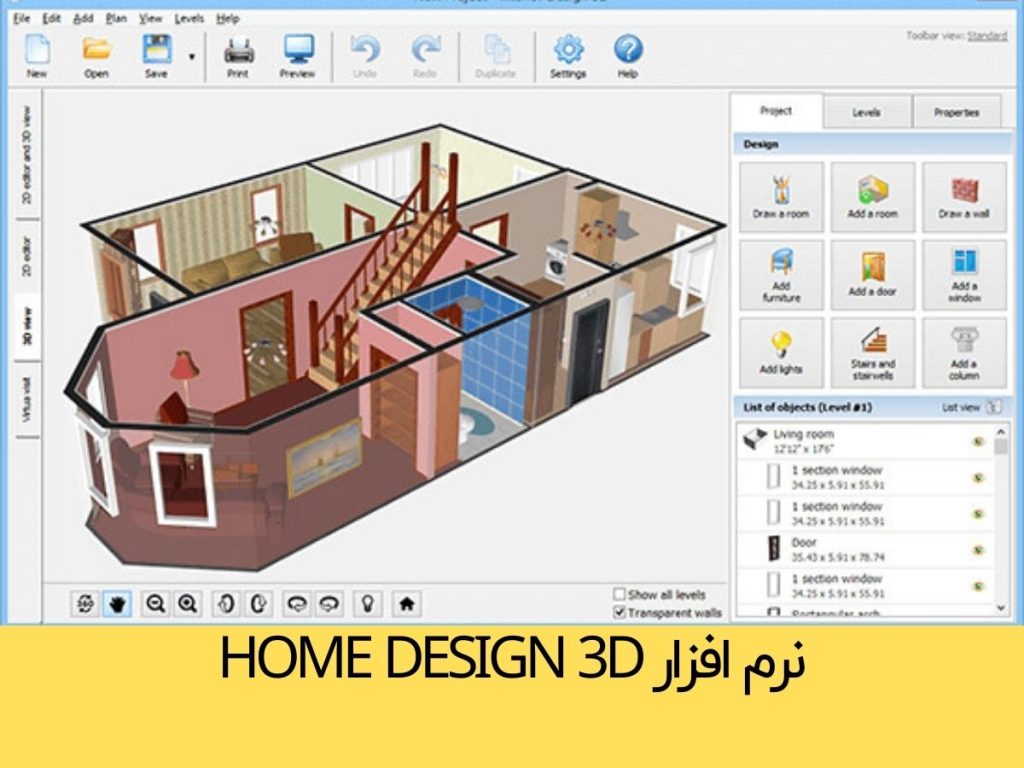Click Draw a room button
This screenshot has width=1024, height=768.
pos(781,197)
